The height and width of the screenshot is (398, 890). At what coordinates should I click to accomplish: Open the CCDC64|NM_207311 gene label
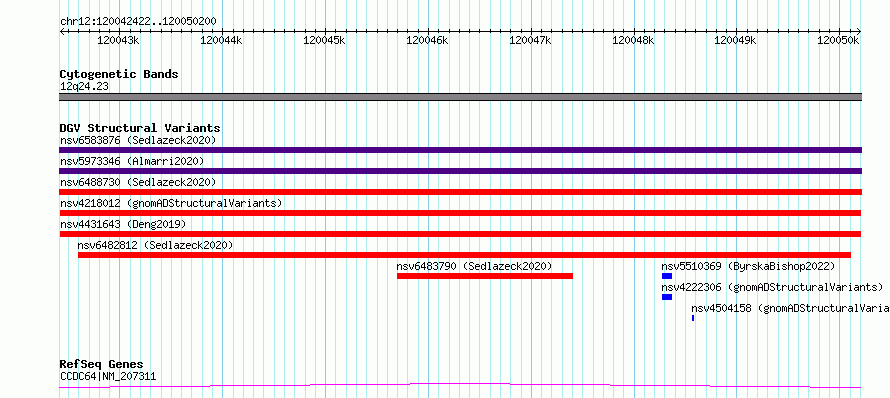click(108, 376)
